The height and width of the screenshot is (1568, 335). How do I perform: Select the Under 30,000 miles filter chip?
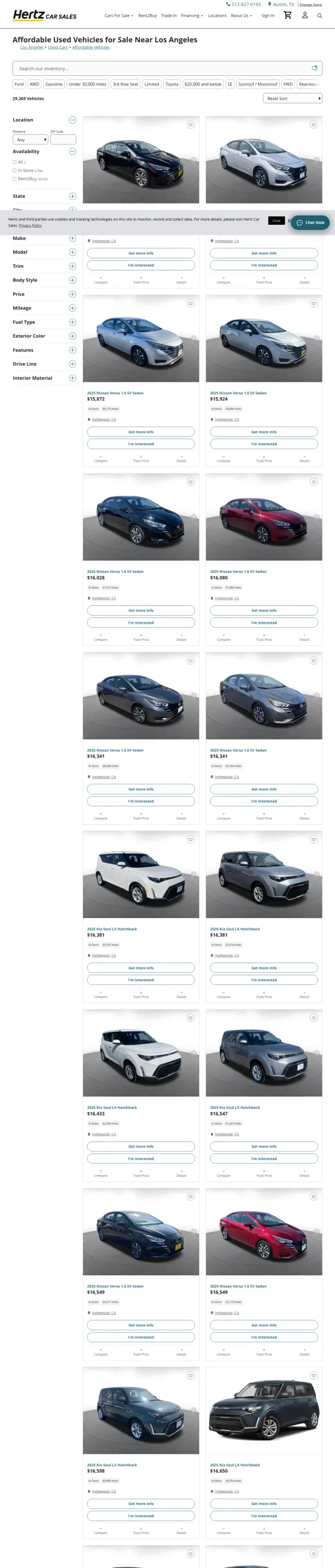(88, 84)
